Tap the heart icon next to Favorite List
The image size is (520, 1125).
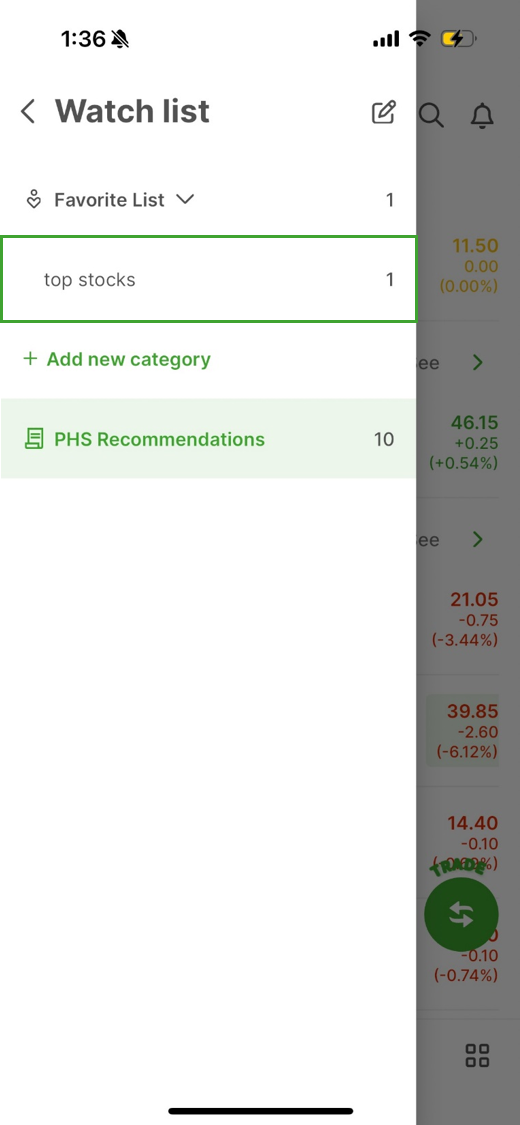34,199
